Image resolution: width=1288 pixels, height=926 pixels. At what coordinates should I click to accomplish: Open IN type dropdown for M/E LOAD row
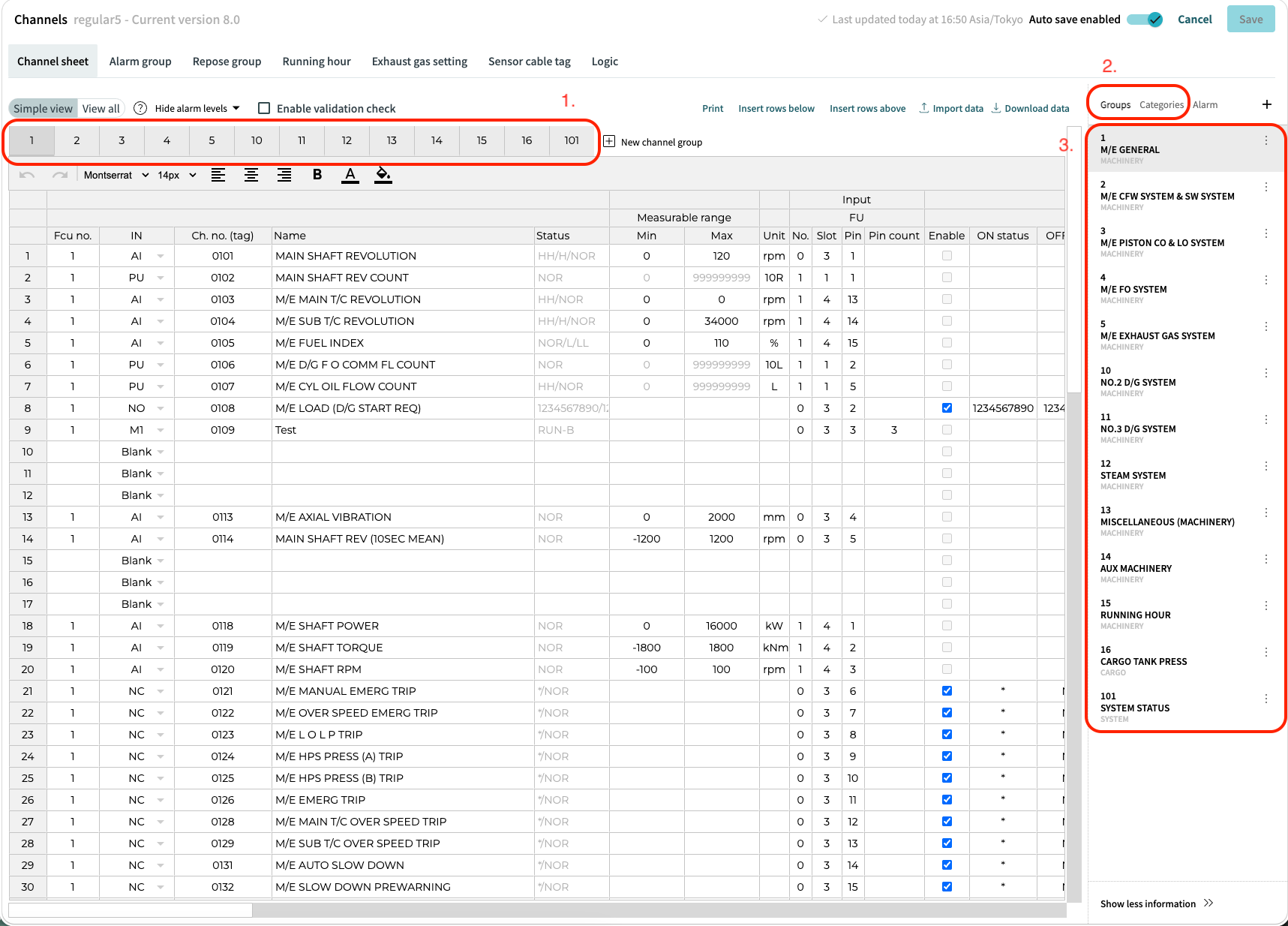pos(161,409)
